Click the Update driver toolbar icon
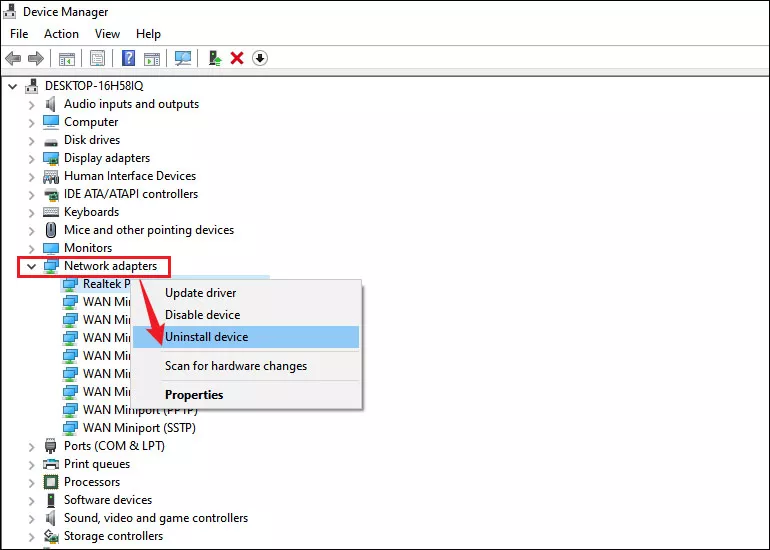This screenshot has width=770, height=550. pos(215,58)
